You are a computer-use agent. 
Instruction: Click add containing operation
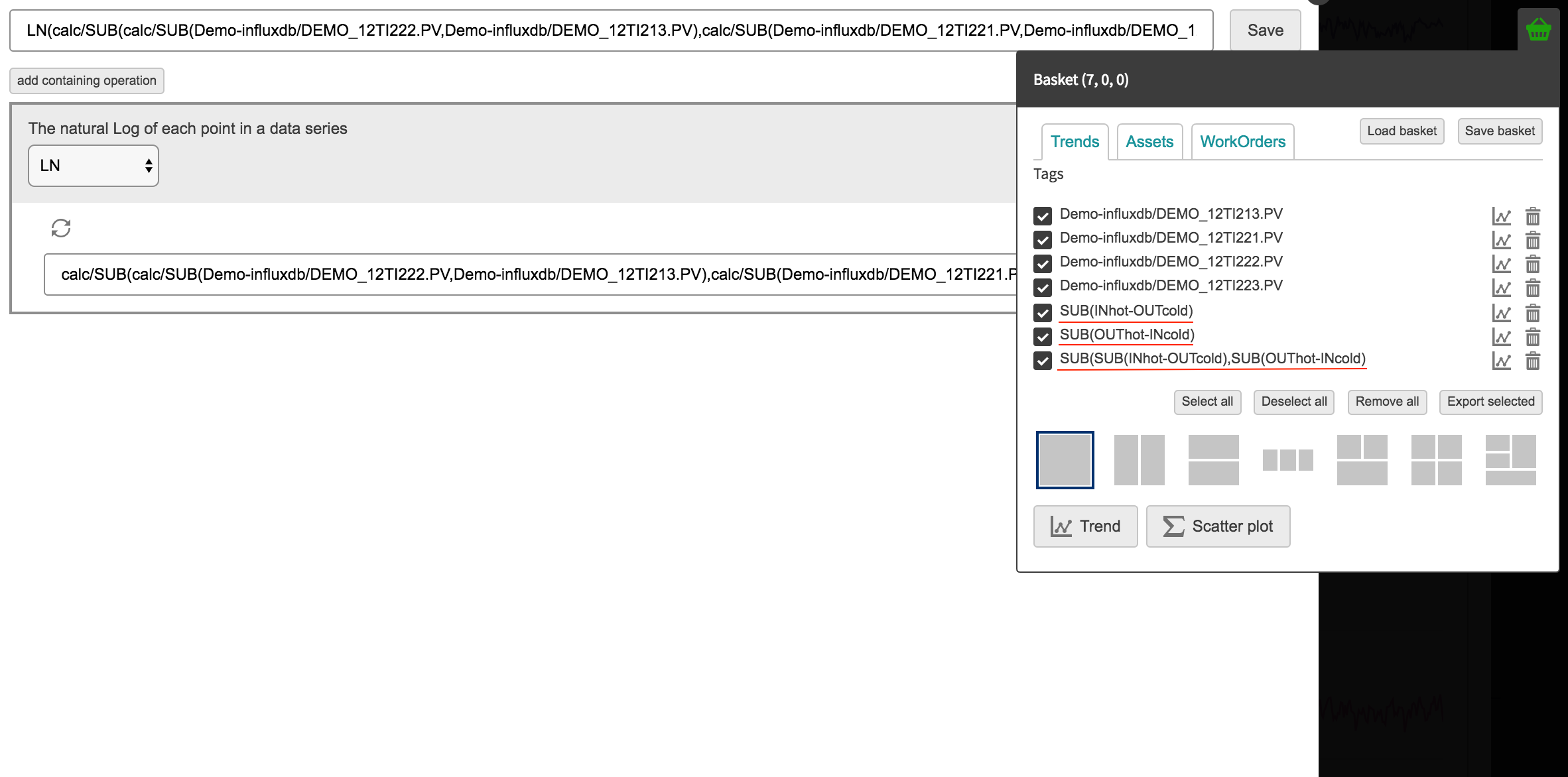(x=87, y=81)
